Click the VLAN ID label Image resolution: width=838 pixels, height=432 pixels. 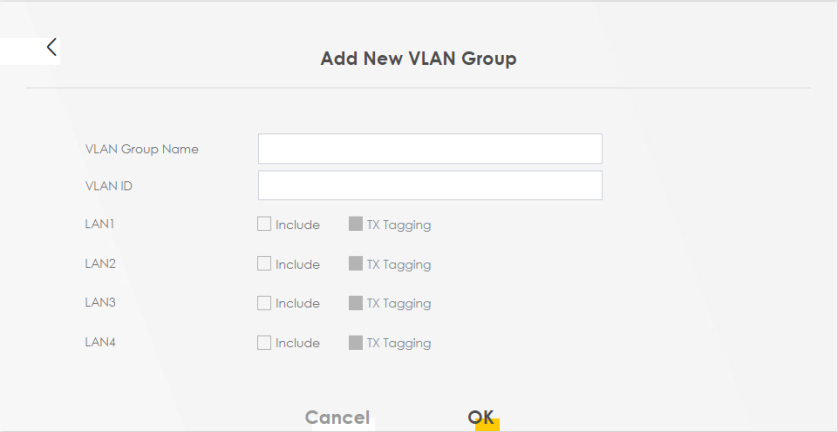coord(109,186)
